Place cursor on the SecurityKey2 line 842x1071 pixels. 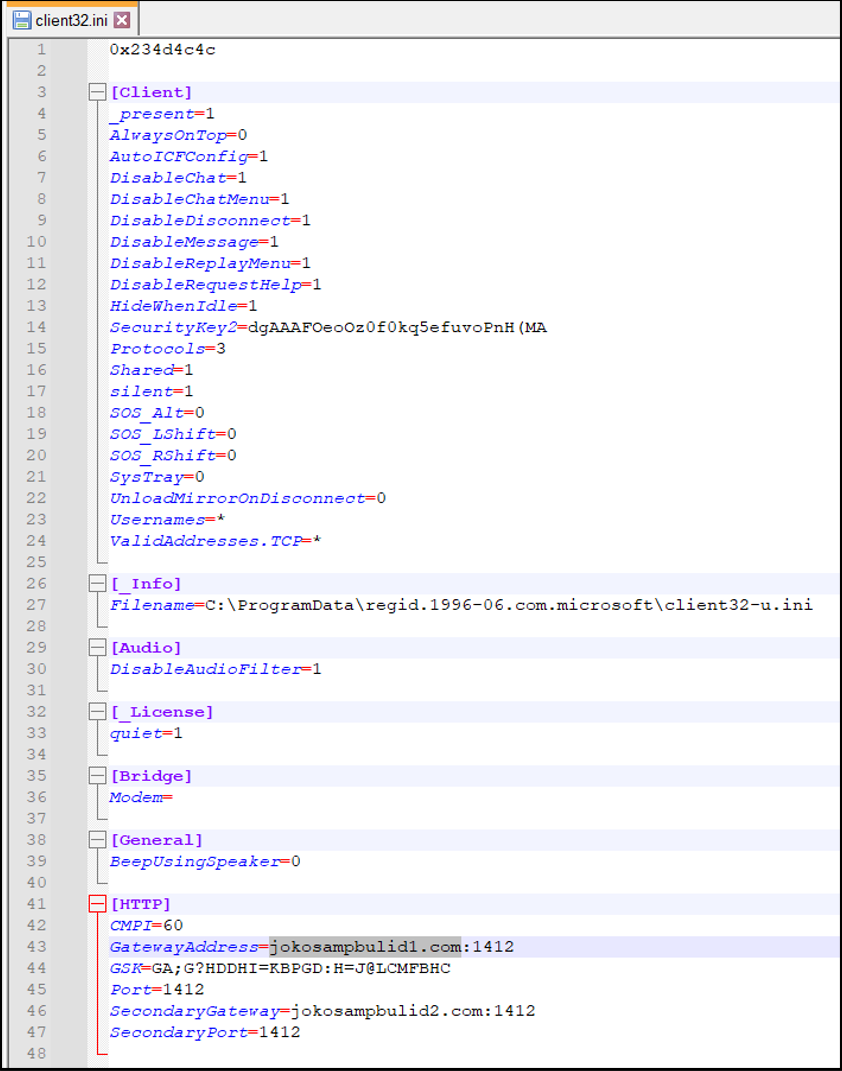click(328, 328)
